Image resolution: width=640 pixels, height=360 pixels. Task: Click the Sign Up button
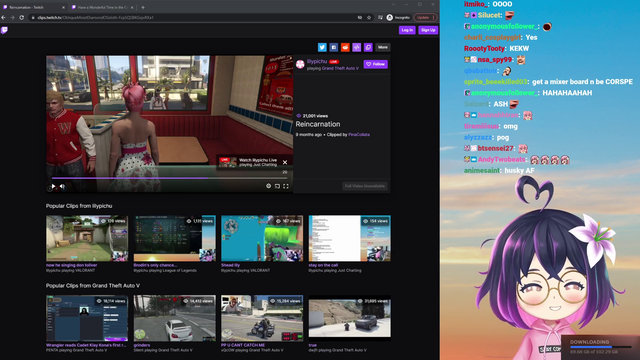[428, 30]
